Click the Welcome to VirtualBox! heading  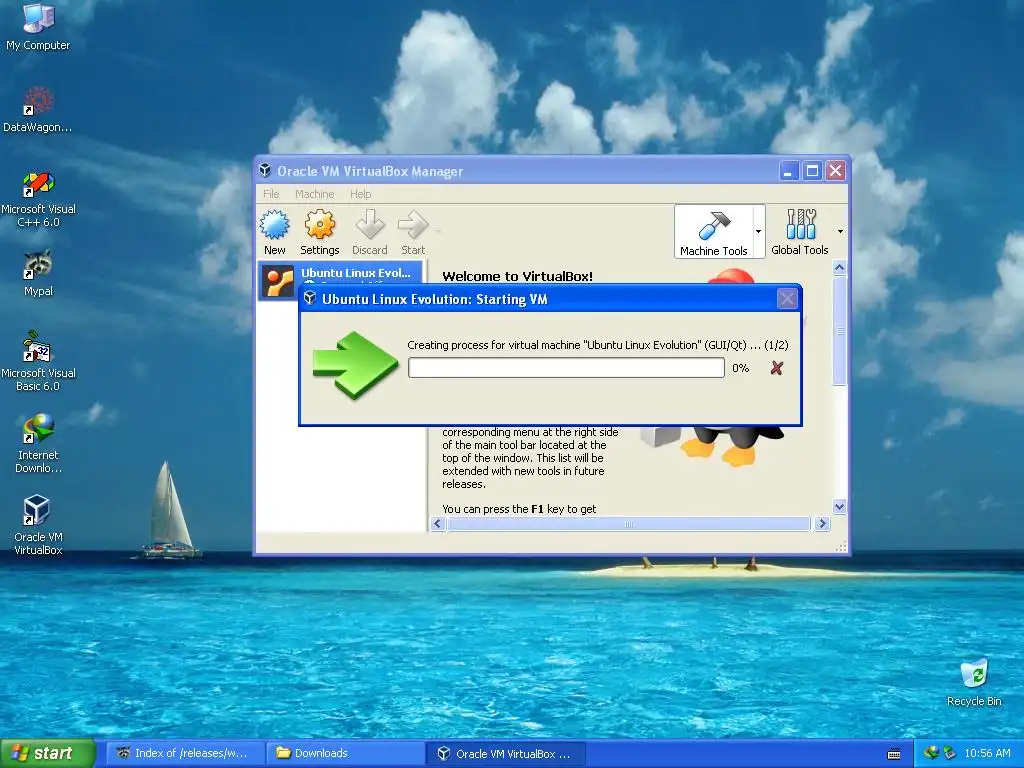point(517,276)
